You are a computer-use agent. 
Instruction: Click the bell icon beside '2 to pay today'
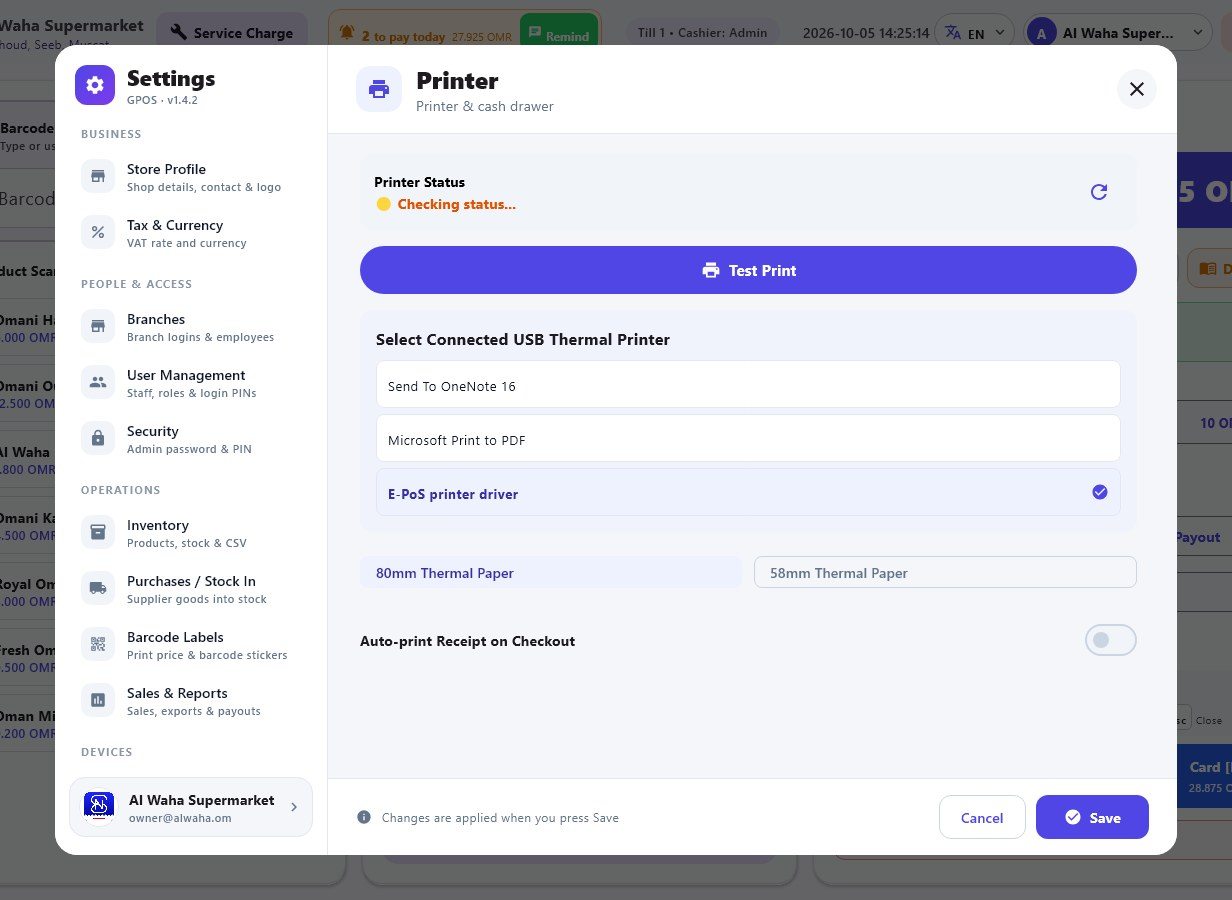[x=347, y=33]
